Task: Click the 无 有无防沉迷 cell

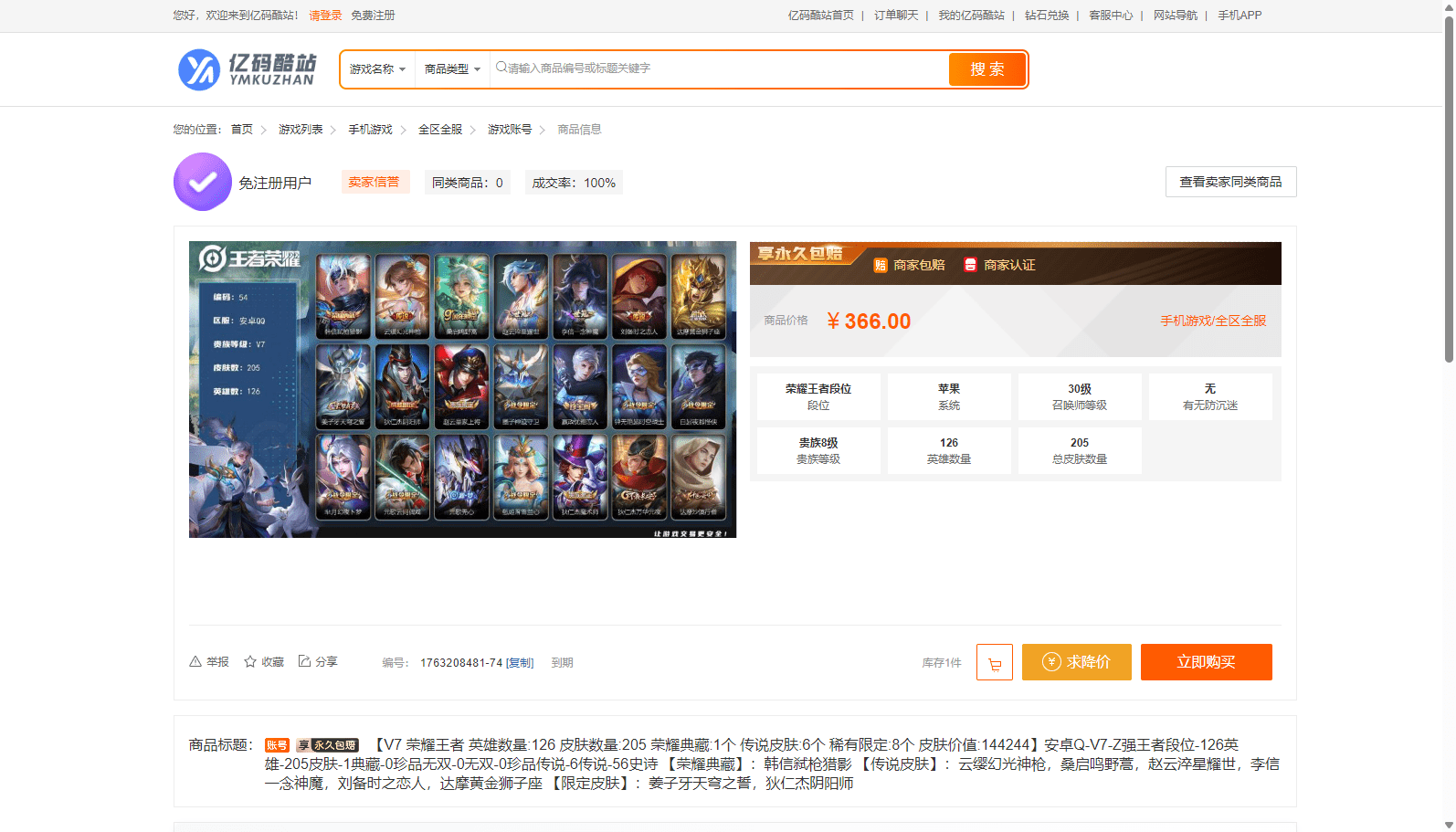Action: click(x=1210, y=396)
